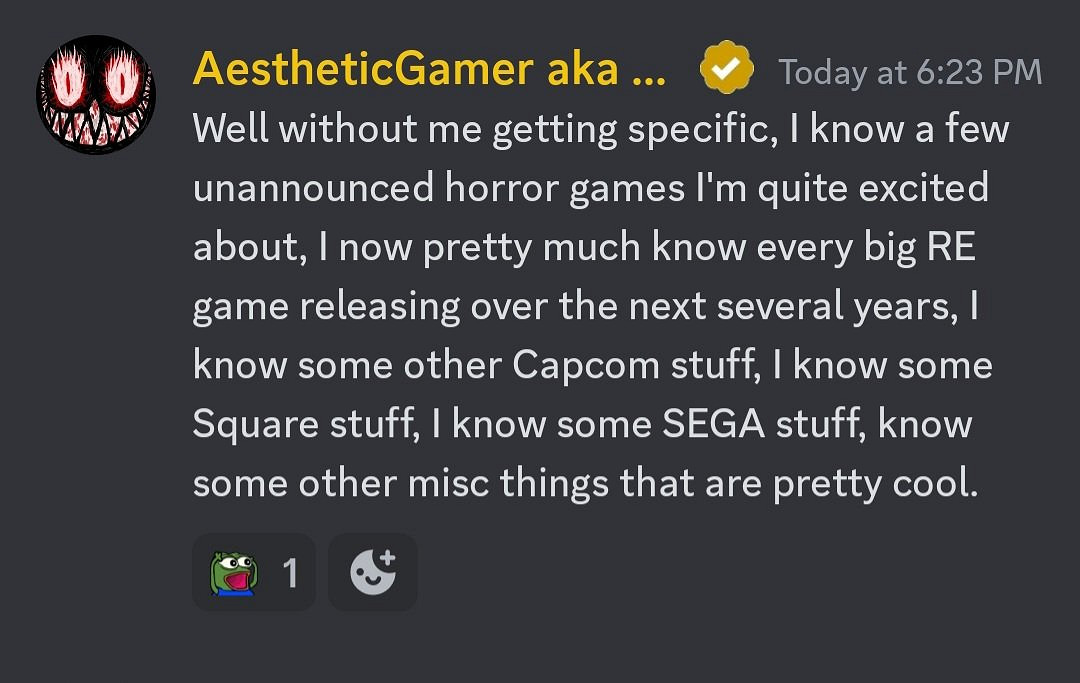Click the word "Capcom" in the message
The width and height of the screenshot is (1080, 683).
click(581, 365)
